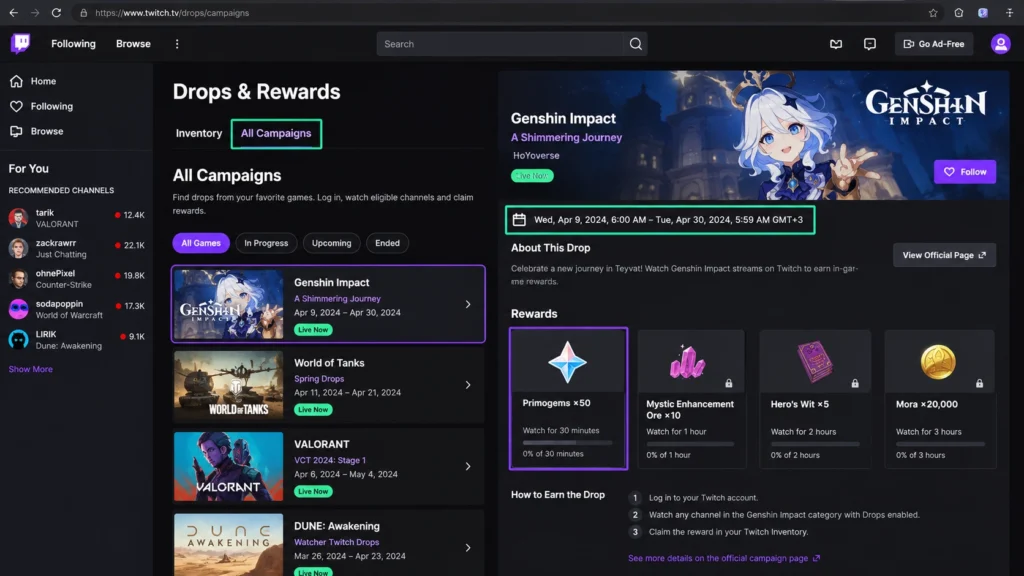Viewport: 1024px width, 576px height.
Task: Open ohnePixel channel avatar
Action: click(x=18, y=278)
